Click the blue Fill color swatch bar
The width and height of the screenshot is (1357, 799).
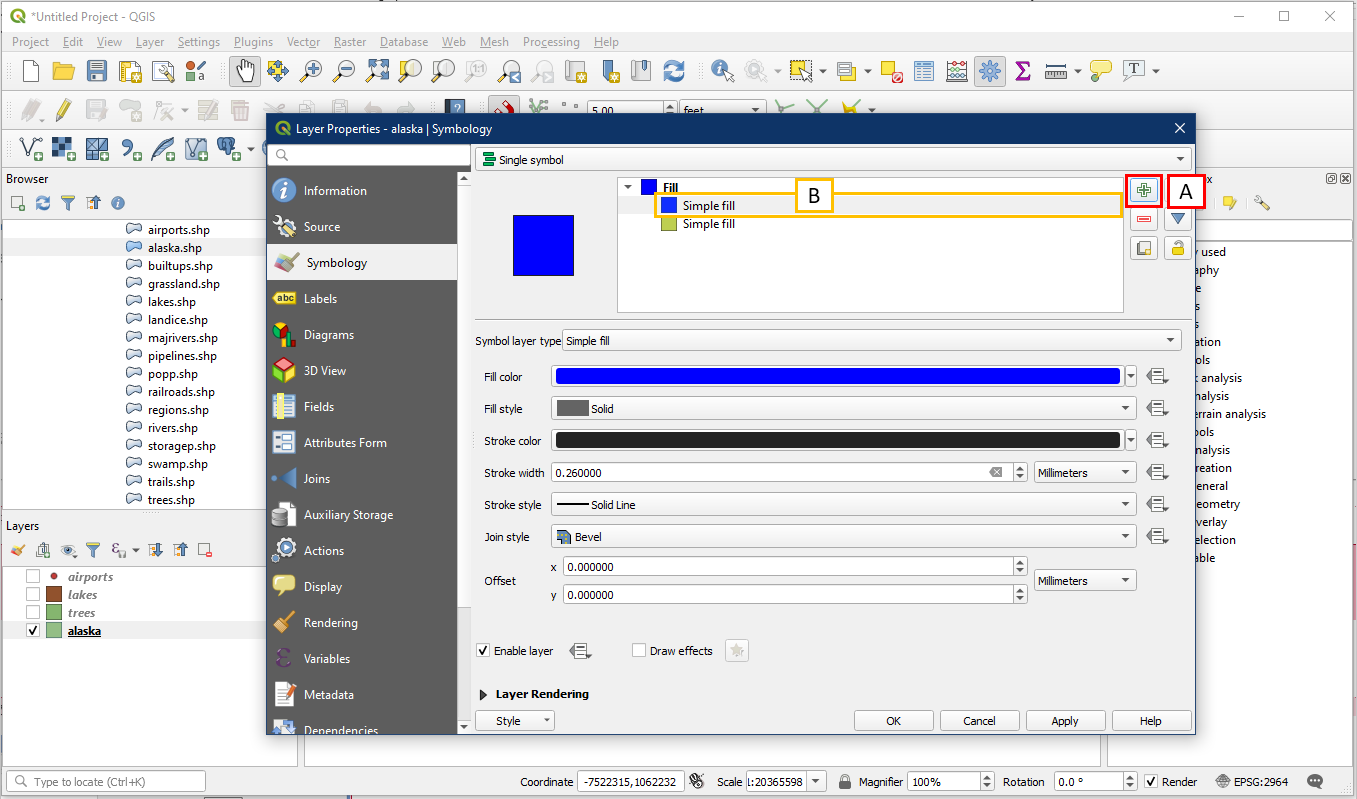point(837,377)
